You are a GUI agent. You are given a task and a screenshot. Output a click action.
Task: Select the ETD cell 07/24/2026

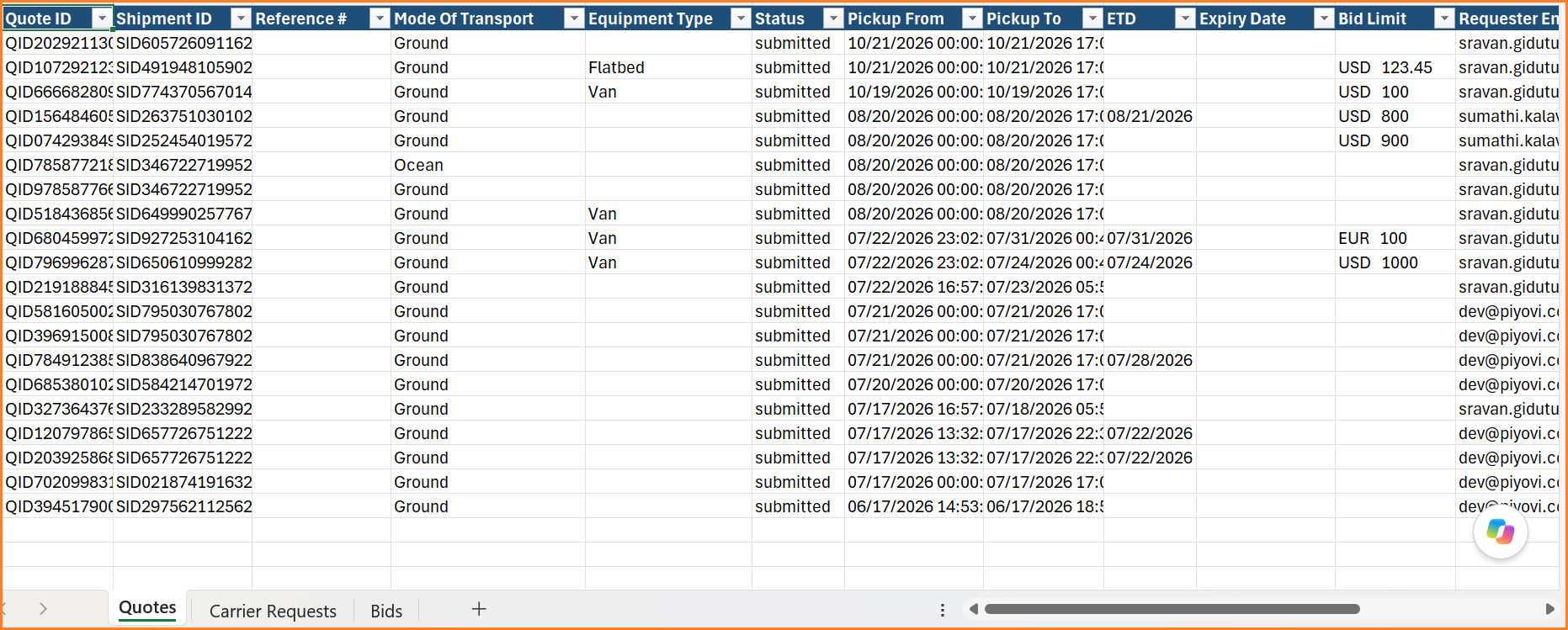click(x=1150, y=262)
